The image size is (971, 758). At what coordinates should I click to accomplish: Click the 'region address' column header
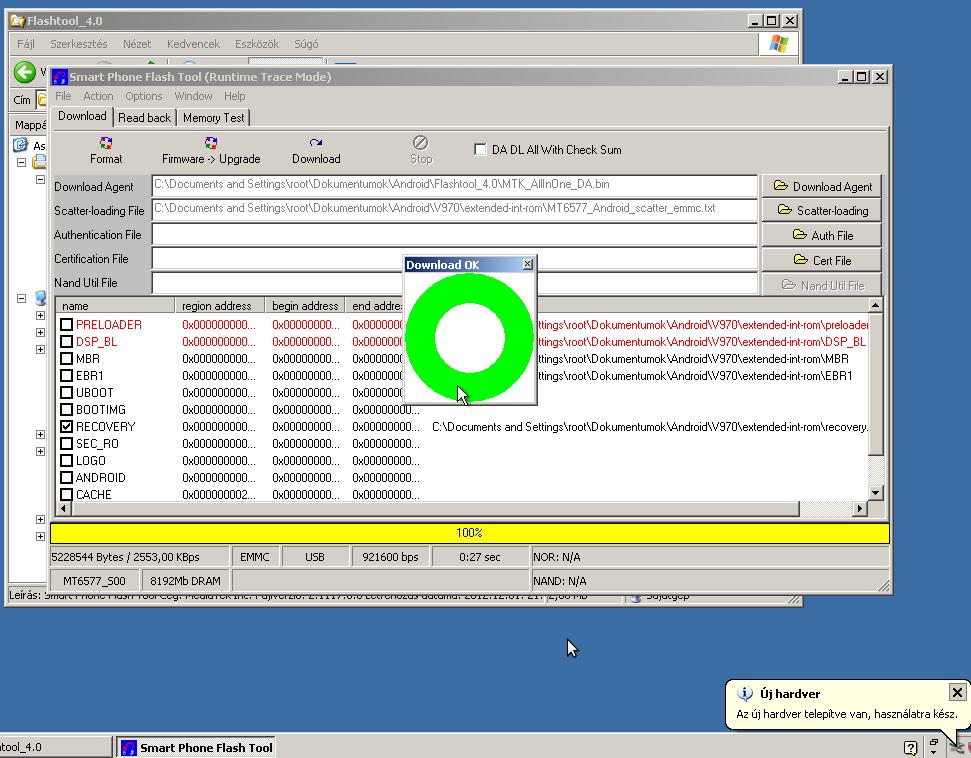[x=220, y=306]
